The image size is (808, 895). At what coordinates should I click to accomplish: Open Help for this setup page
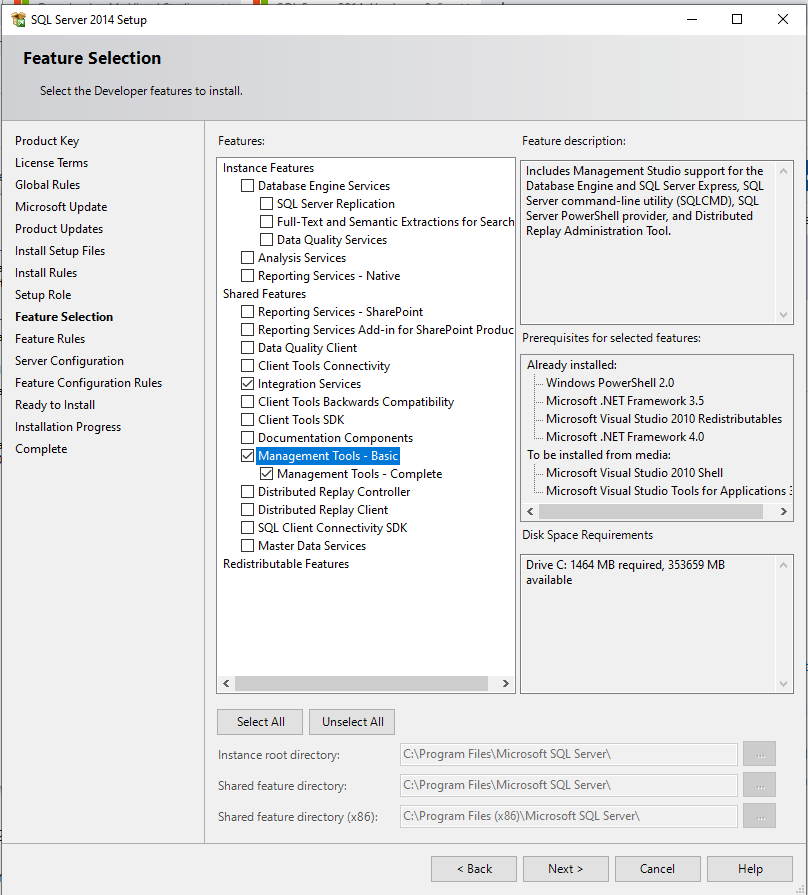coord(749,868)
